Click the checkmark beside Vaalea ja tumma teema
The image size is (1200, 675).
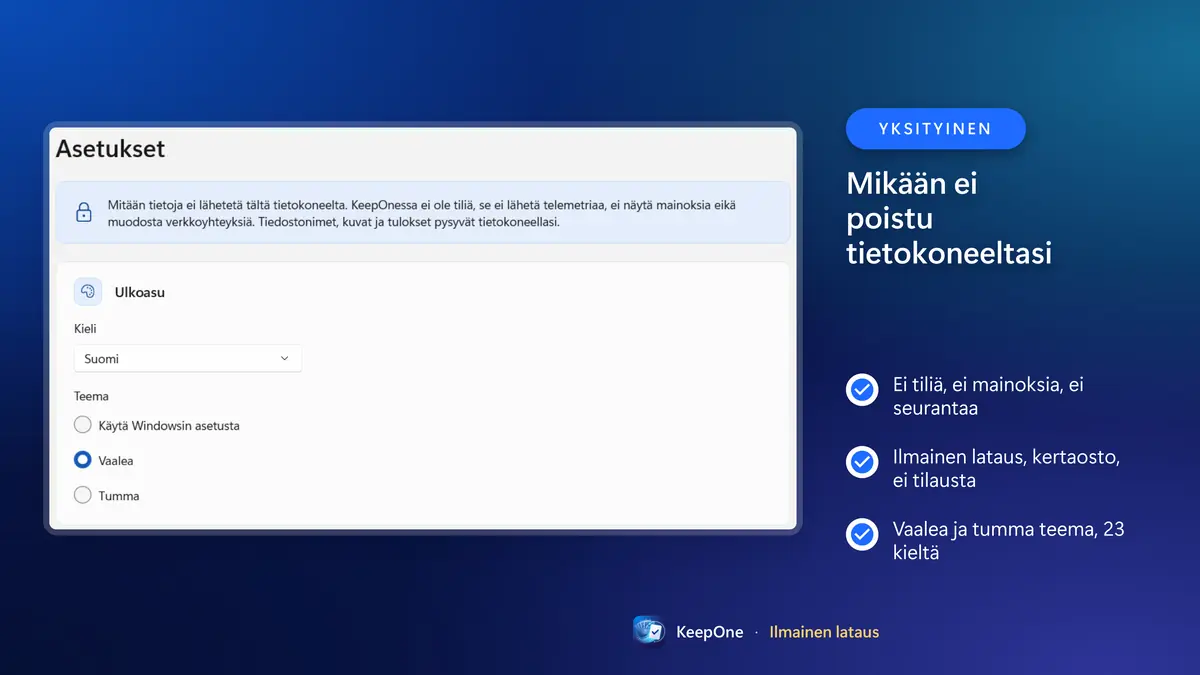pyautogui.click(x=862, y=534)
